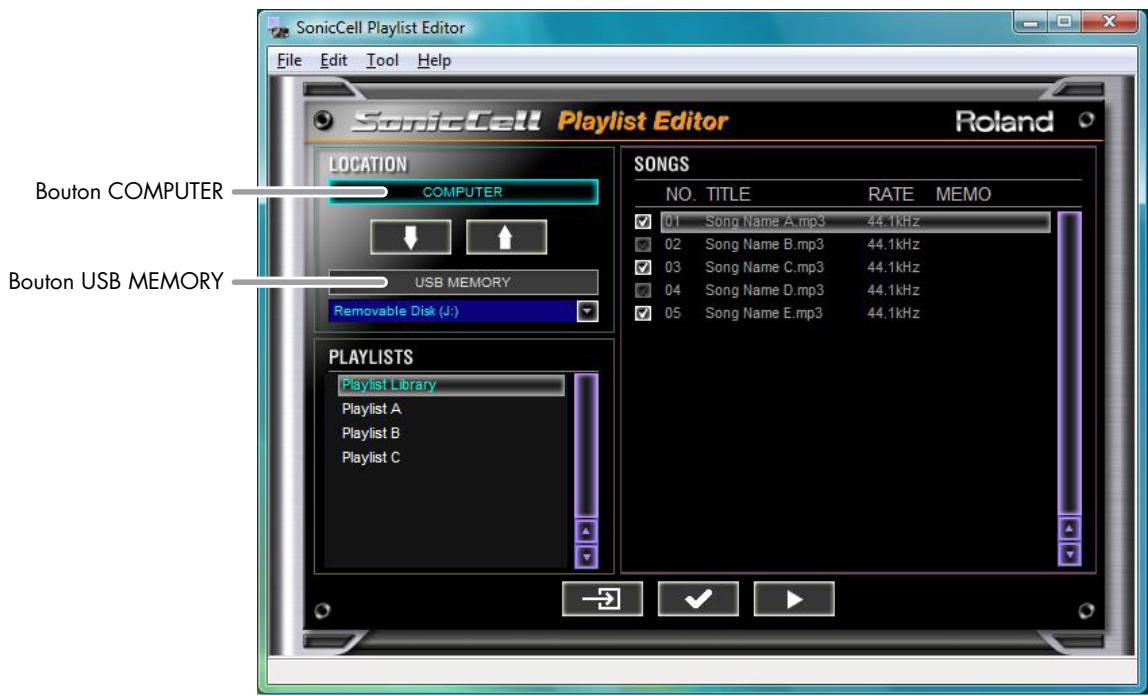
Task: Check the Song Name B.mp3 checkbox
Action: [x=643, y=244]
